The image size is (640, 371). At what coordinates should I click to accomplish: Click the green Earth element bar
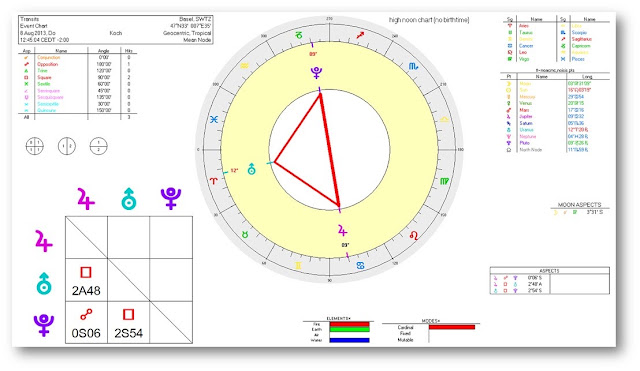[x=349, y=329]
